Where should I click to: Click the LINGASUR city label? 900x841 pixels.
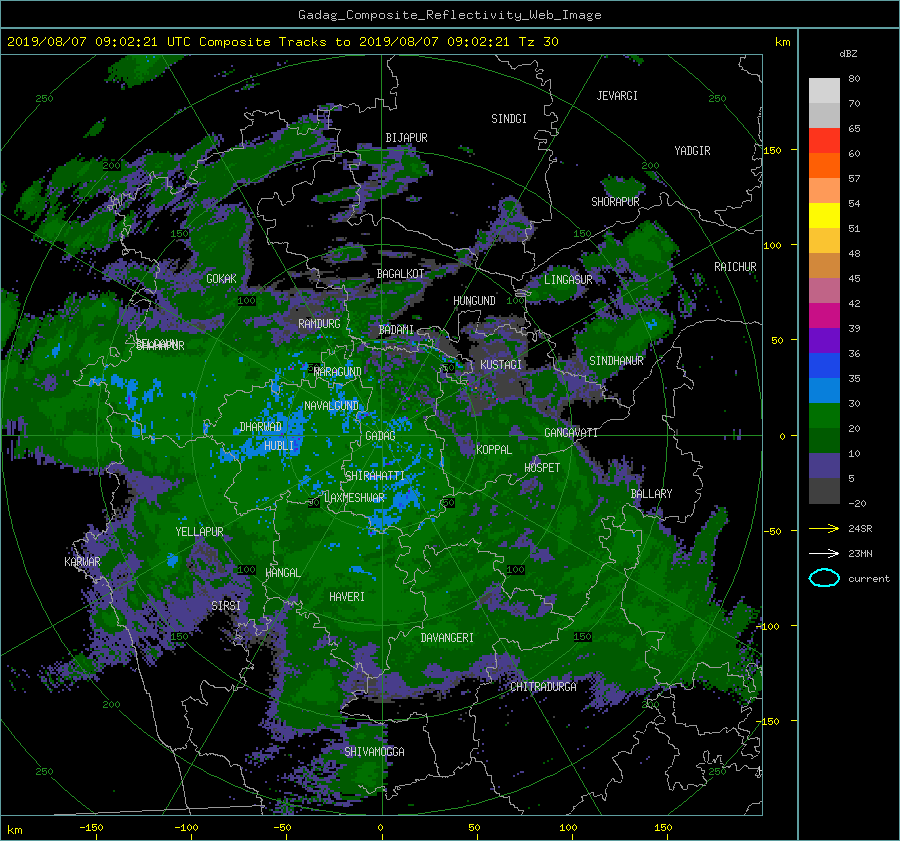tap(568, 280)
